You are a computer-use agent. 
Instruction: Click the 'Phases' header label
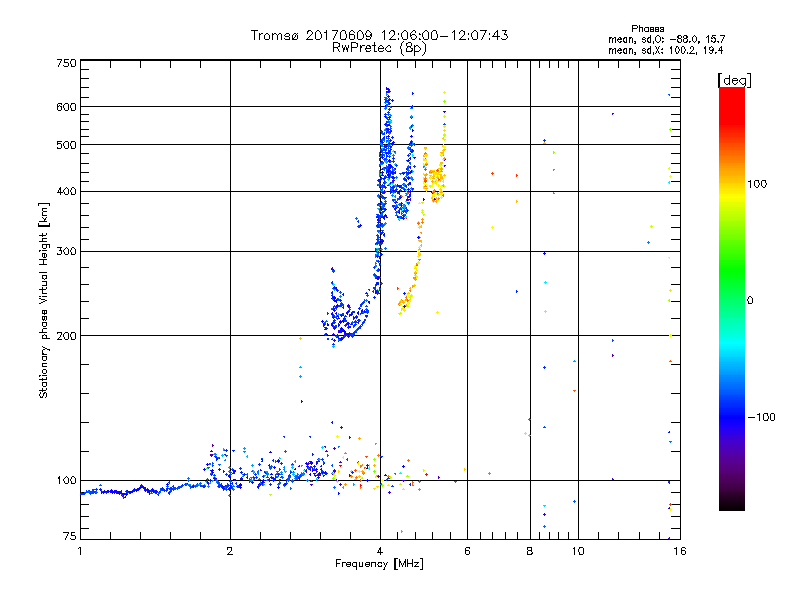[x=647, y=29]
